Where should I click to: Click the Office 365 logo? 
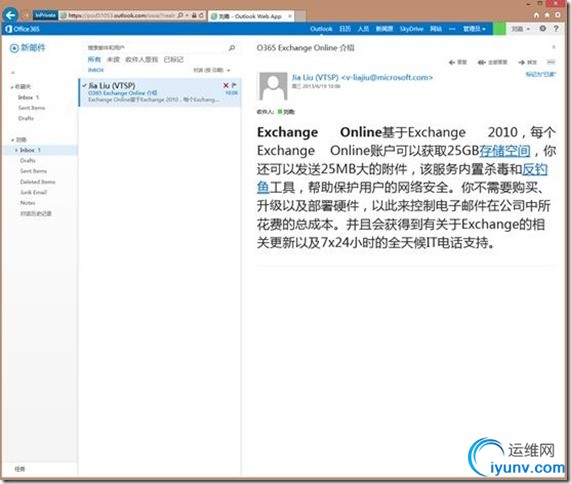pyautogui.click(x=23, y=29)
